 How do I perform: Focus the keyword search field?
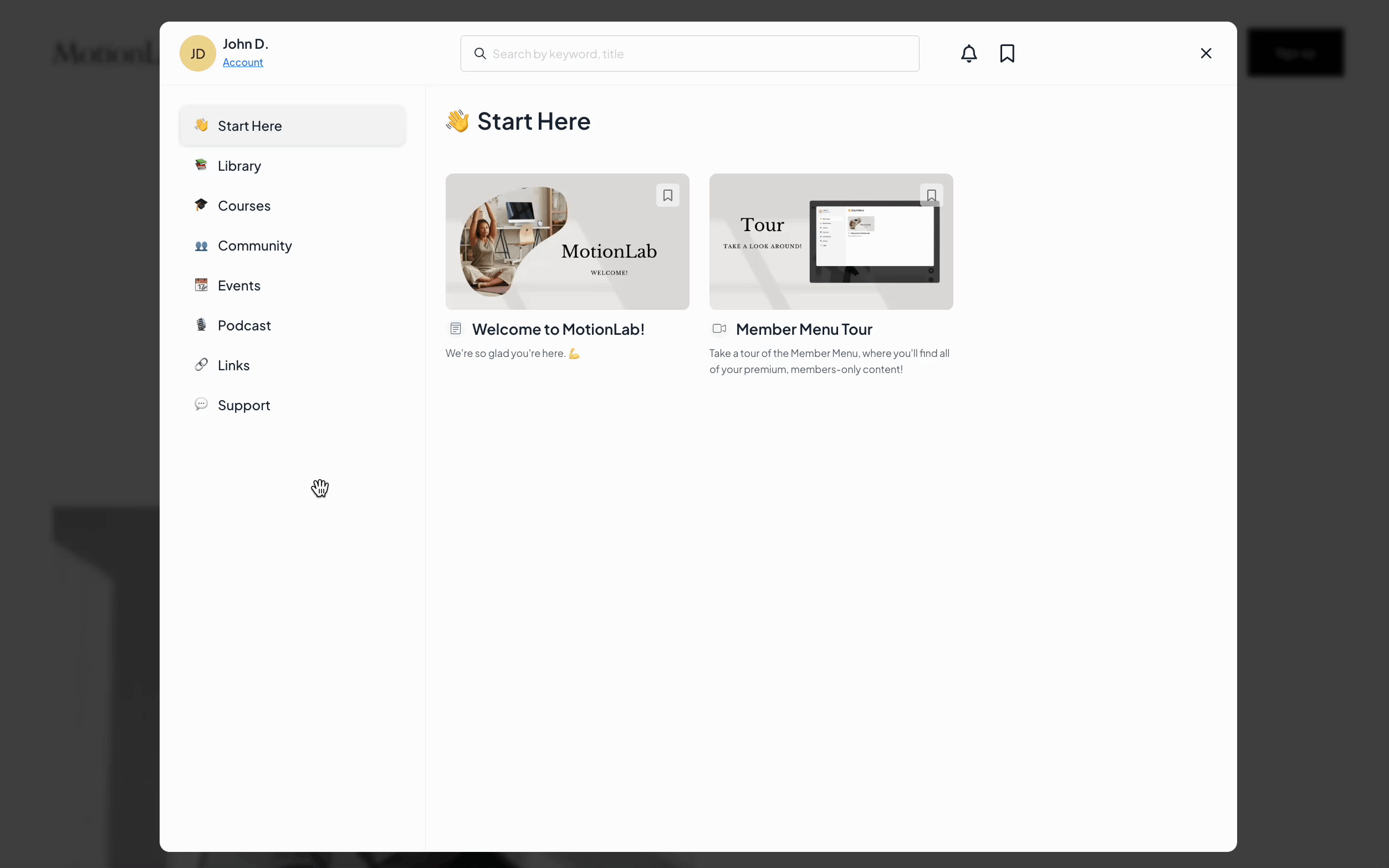point(700,53)
